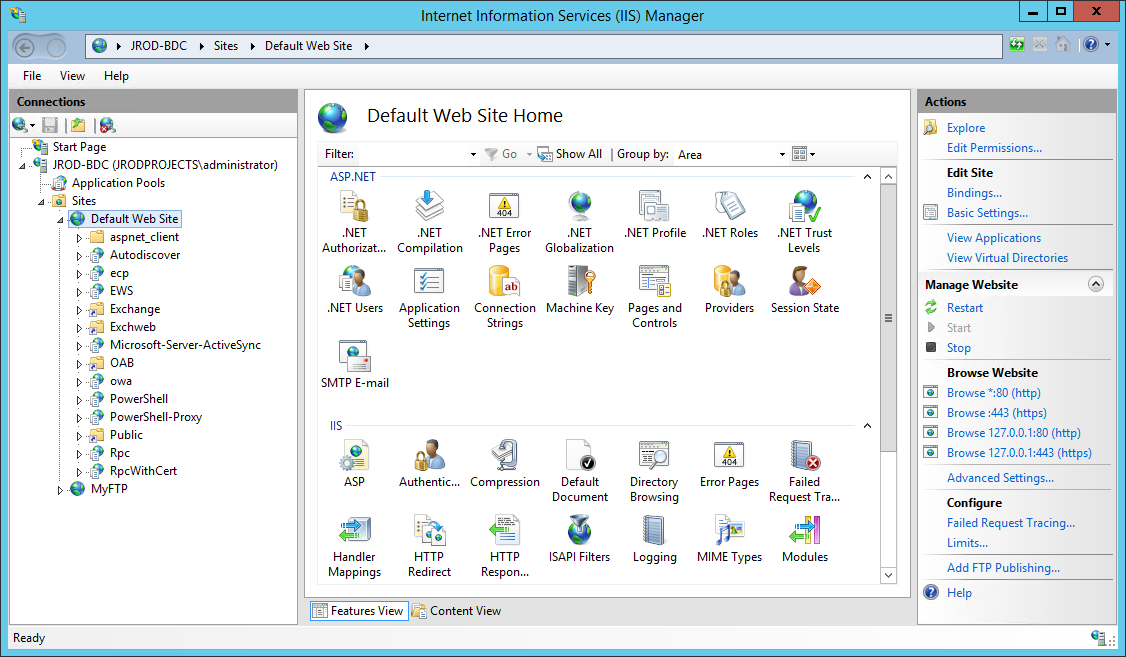The width and height of the screenshot is (1126, 657).
Task: Click the Refresh Page icon beside address bar
Action: point(1017,45)
